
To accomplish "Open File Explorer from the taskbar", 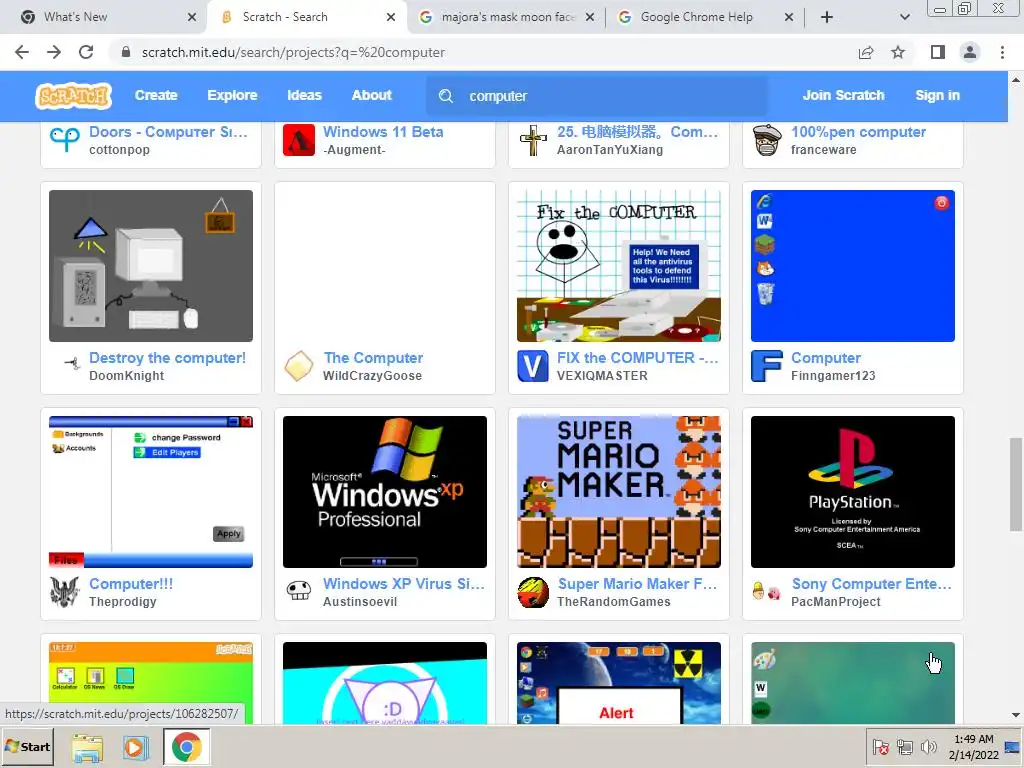I will coord(87,747).
